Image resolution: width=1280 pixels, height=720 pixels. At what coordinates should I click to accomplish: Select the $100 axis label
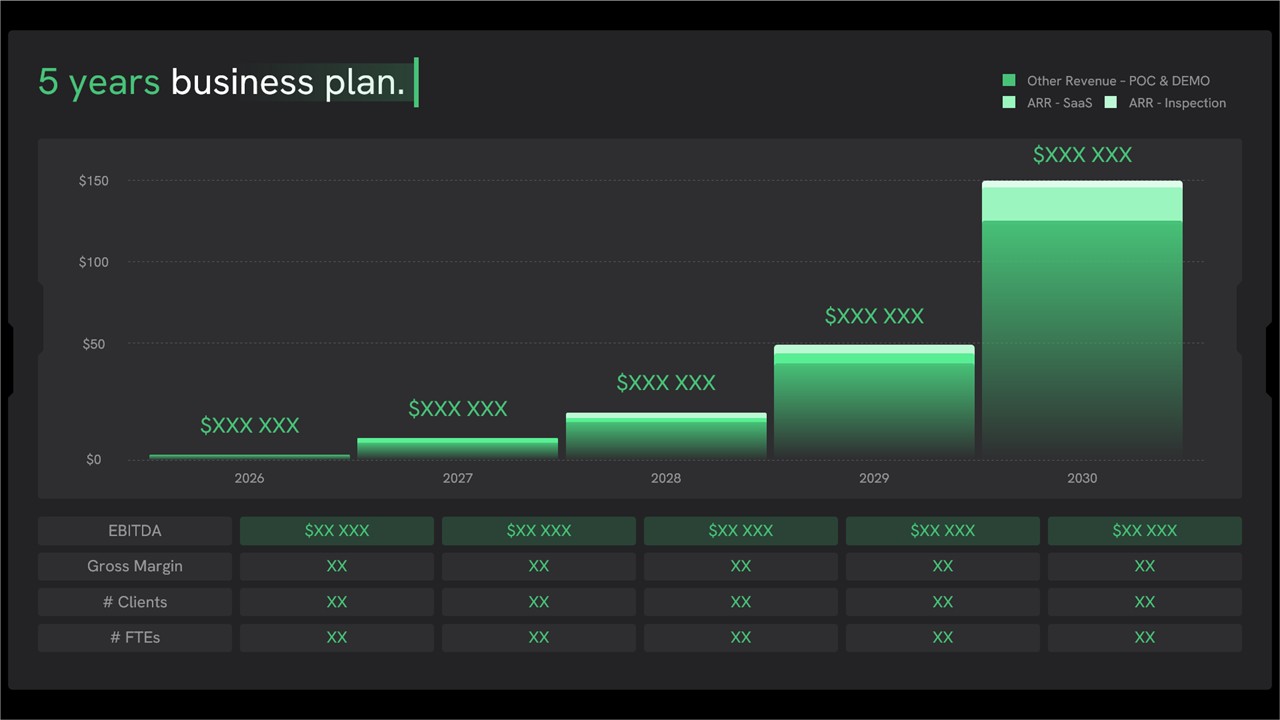coord(94,262)
